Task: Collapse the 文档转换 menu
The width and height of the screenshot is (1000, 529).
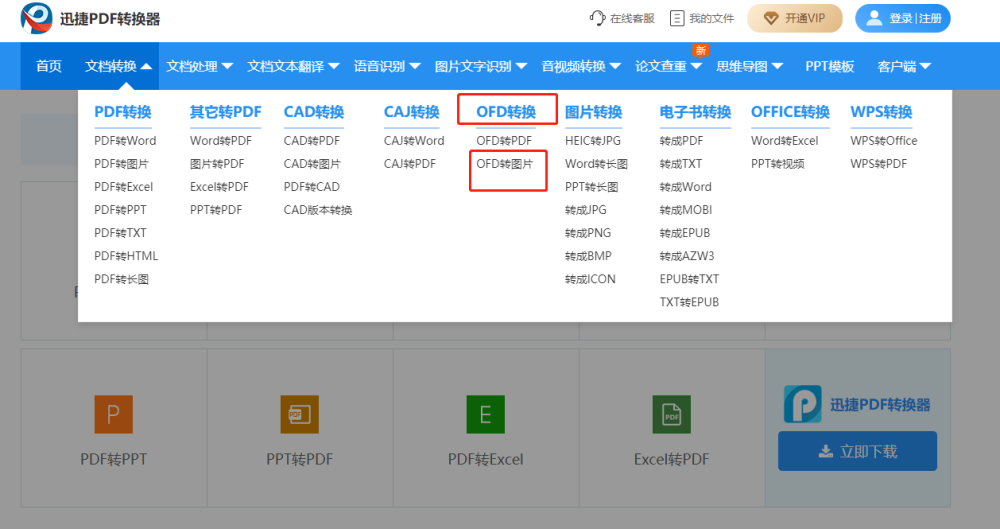Action: pyautogui.click(x=118, y=66)
